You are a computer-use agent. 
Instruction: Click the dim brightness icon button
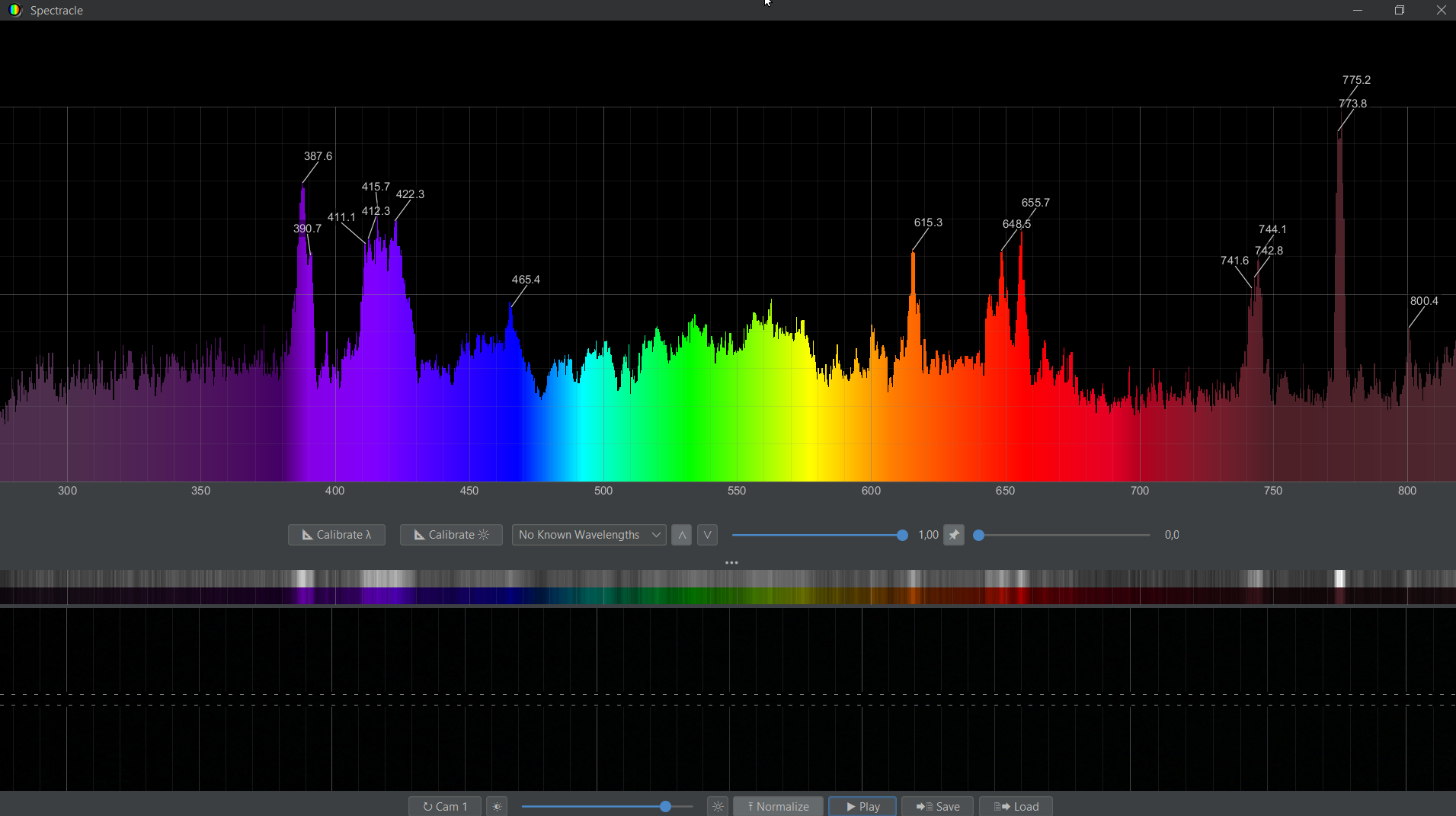(497, 806)
